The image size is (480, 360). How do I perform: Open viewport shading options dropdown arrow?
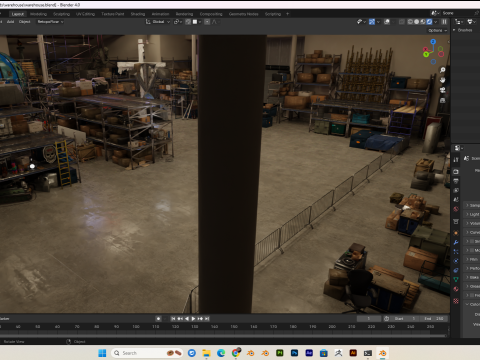point(436,22)
